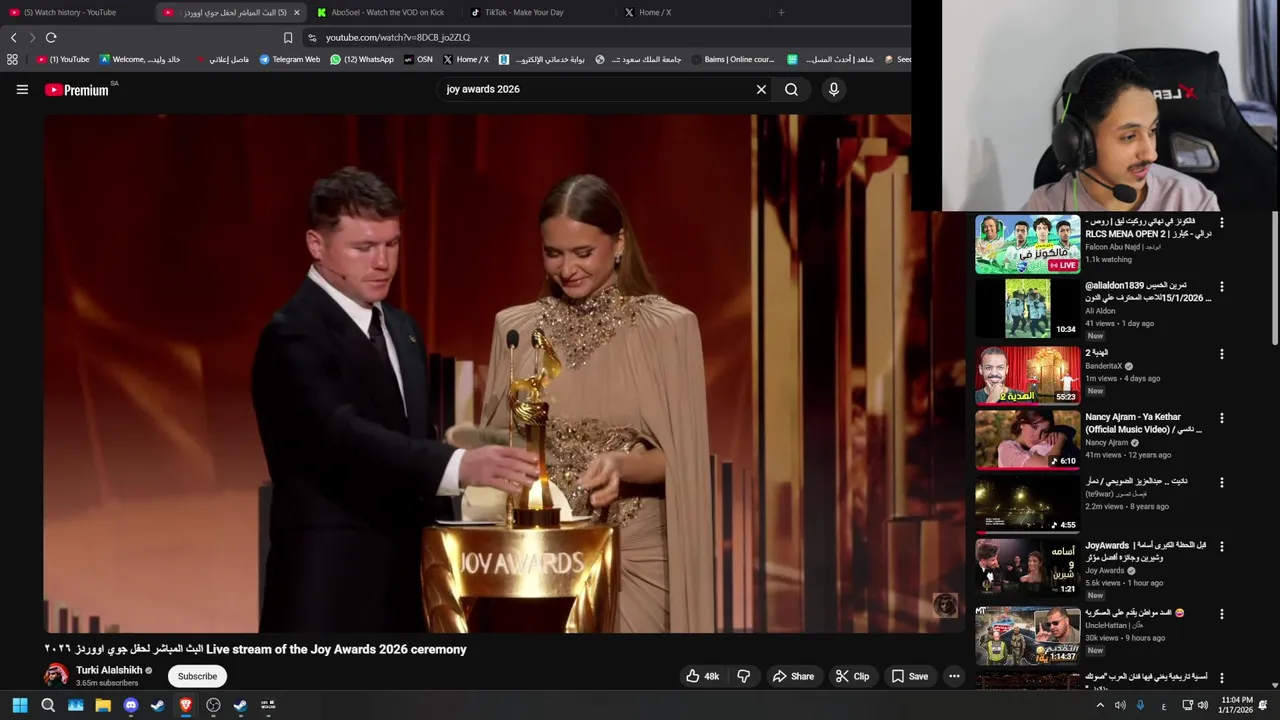
Task: Click the address bar URL youtube.com/watch
Action: [397, 37]
